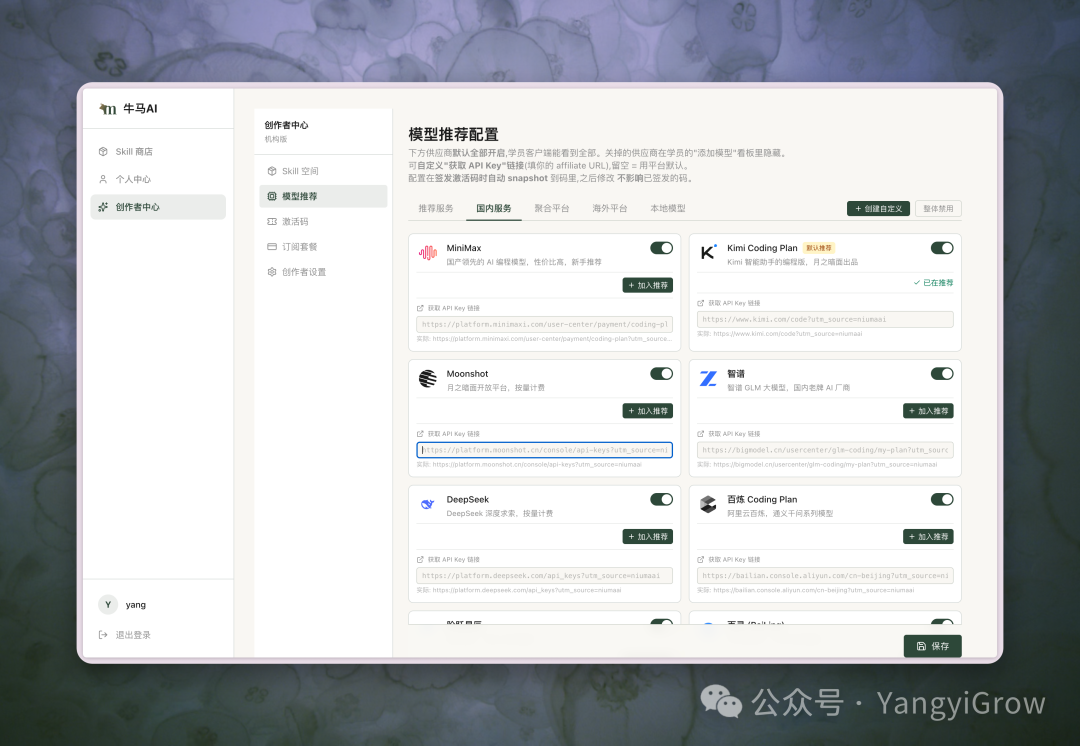The image size is (1080, 746).
Task: Add 智谱 via 加入推荐 button
Action: point(928,411)
